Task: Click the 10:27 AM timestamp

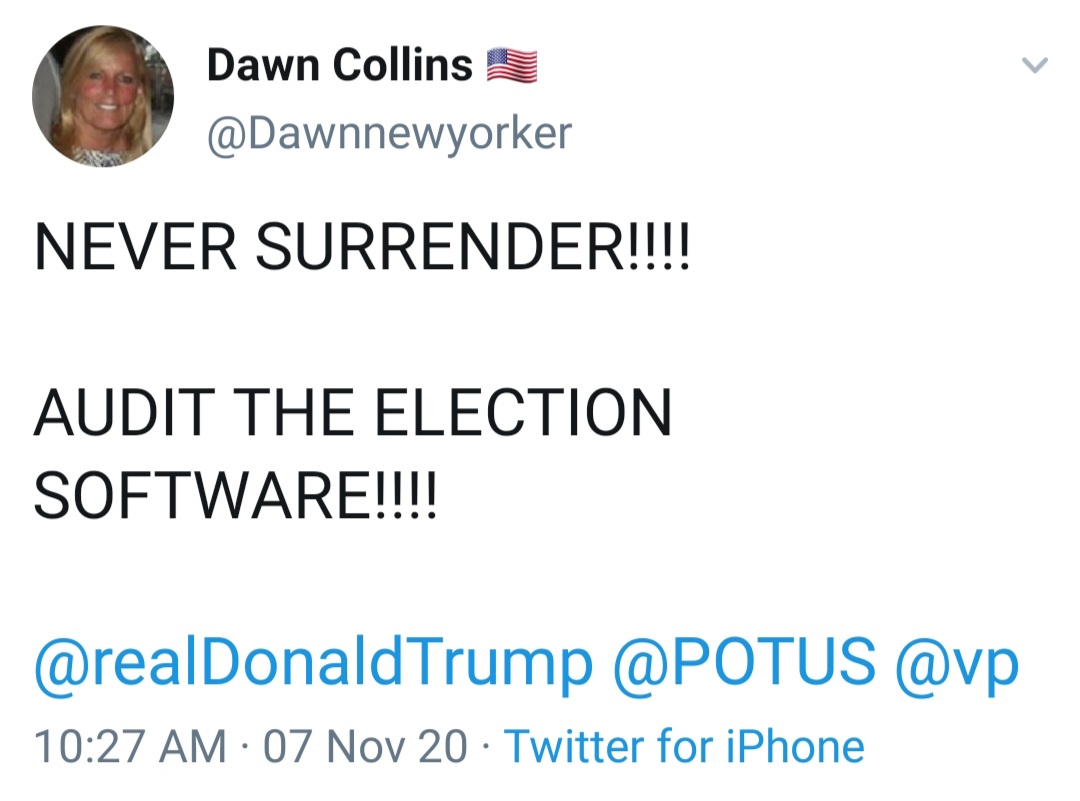Action: pyautogui.click(x=130, y=747)
